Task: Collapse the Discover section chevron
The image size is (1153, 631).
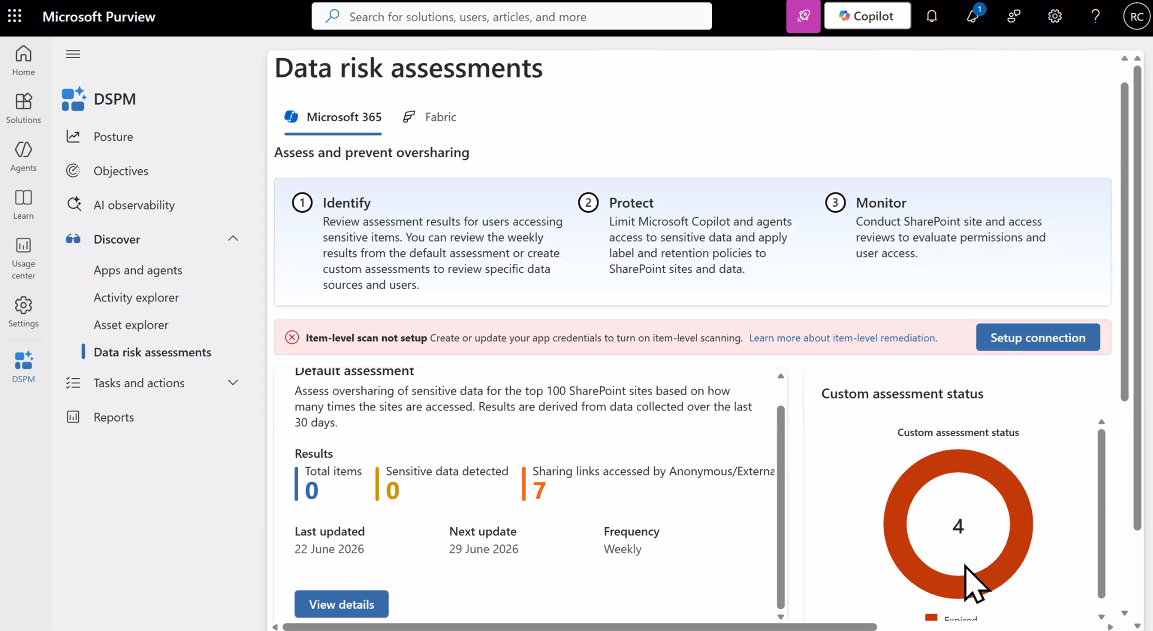Action: click(x=233, y=238)
